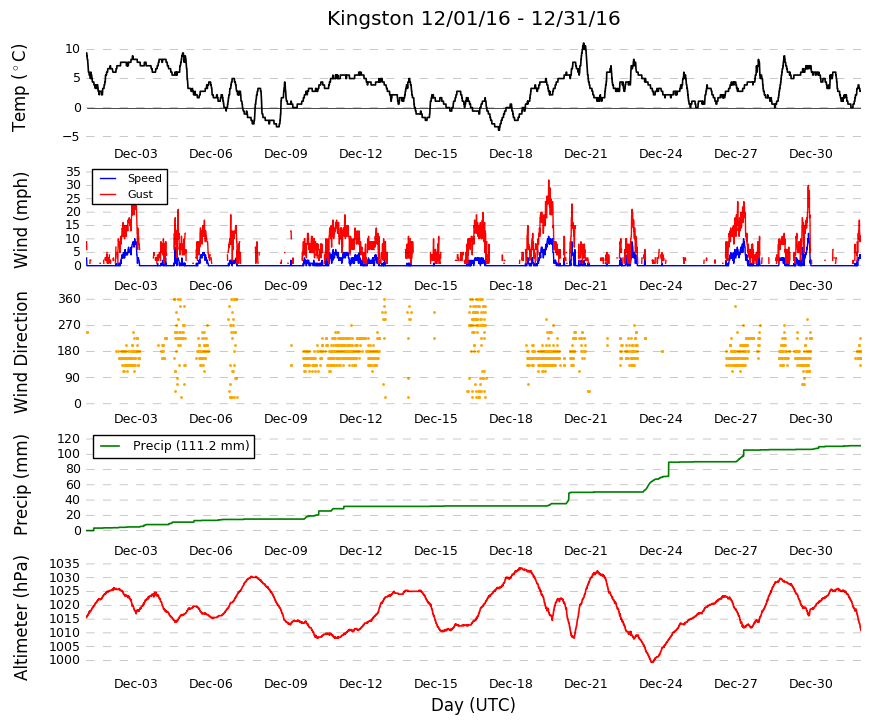
Task: Click the Day (UTC) x-axis label
Action: (x=473, y=705)
